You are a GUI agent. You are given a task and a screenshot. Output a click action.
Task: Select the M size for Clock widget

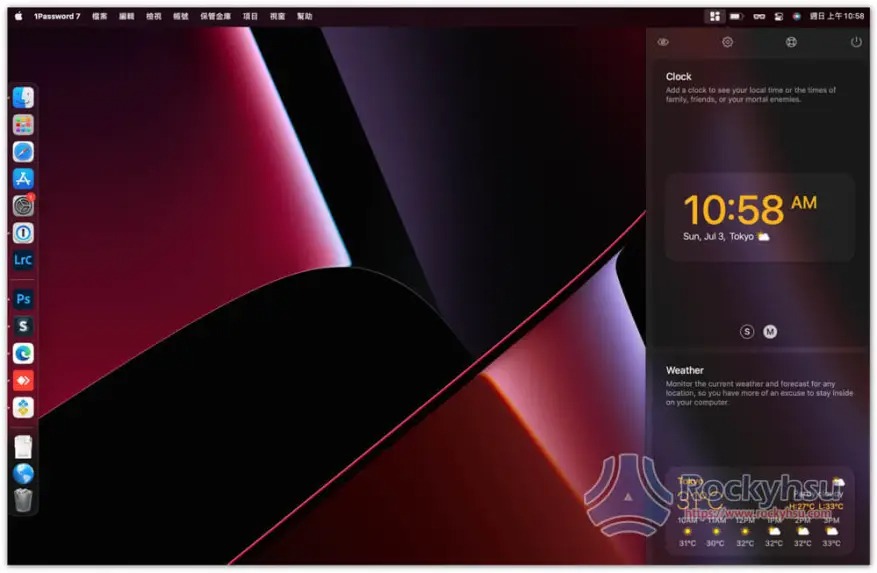tap(770, 332)
